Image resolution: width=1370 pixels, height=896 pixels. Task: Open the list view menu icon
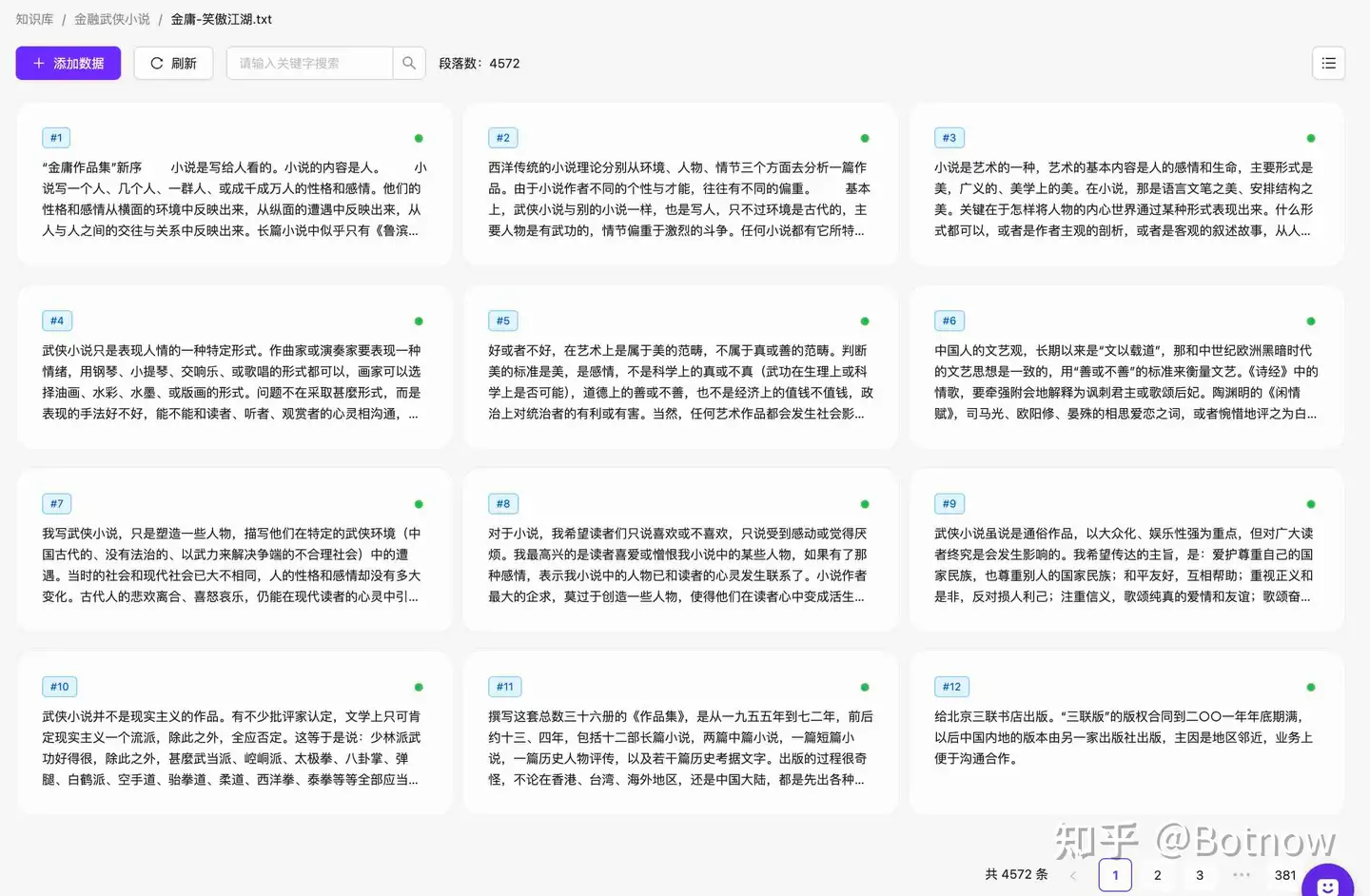click(x=1328, y=64)
